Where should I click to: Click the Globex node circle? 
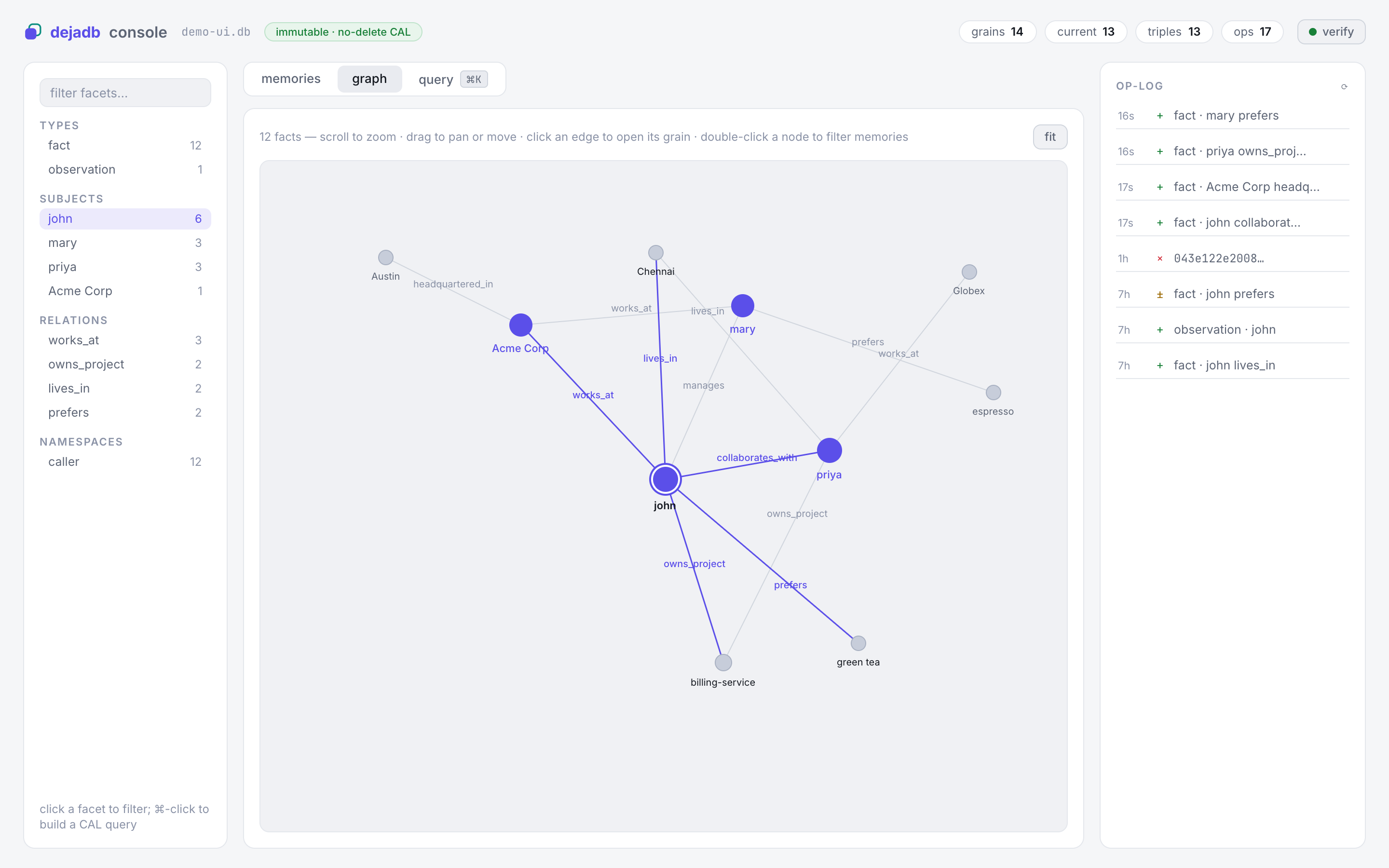(969, 271)
